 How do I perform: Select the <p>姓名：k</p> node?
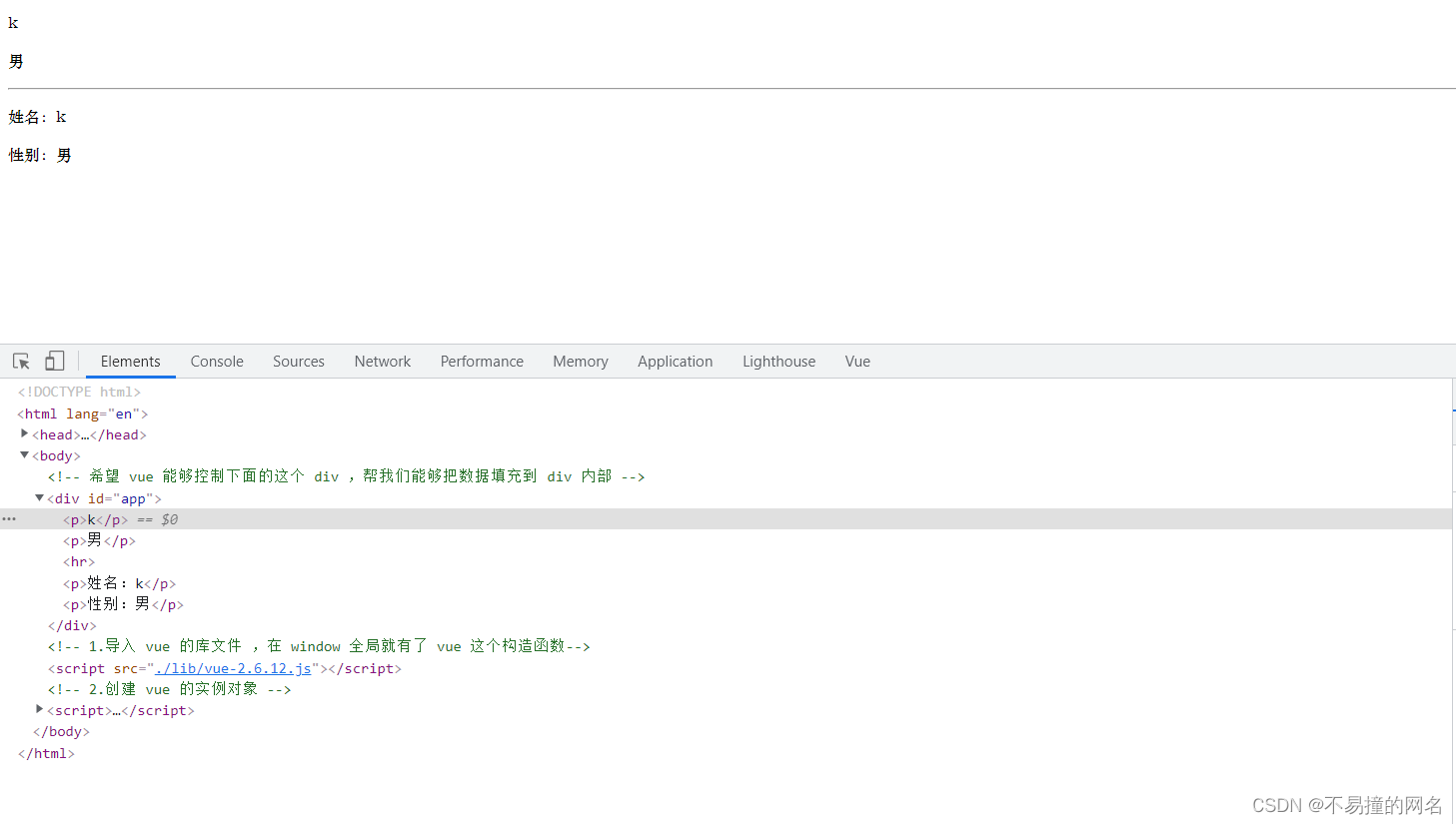click(x=120, y=583)
